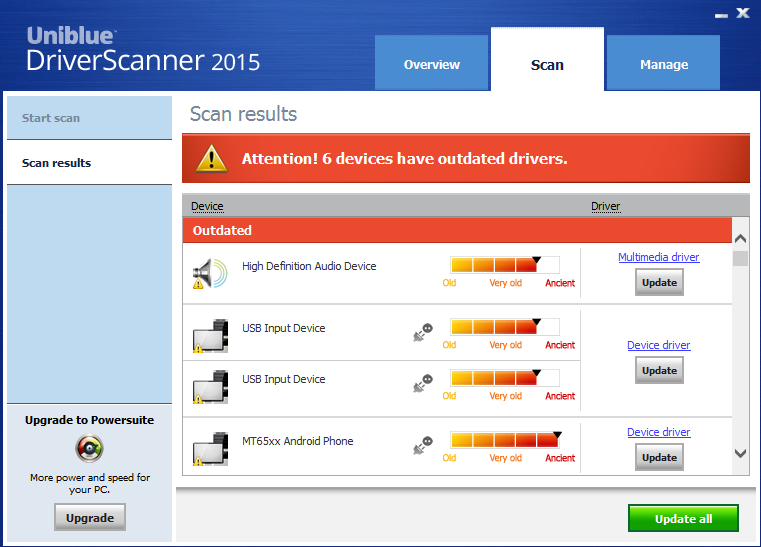Choose Start scan in the sidebar

[89, 118]
